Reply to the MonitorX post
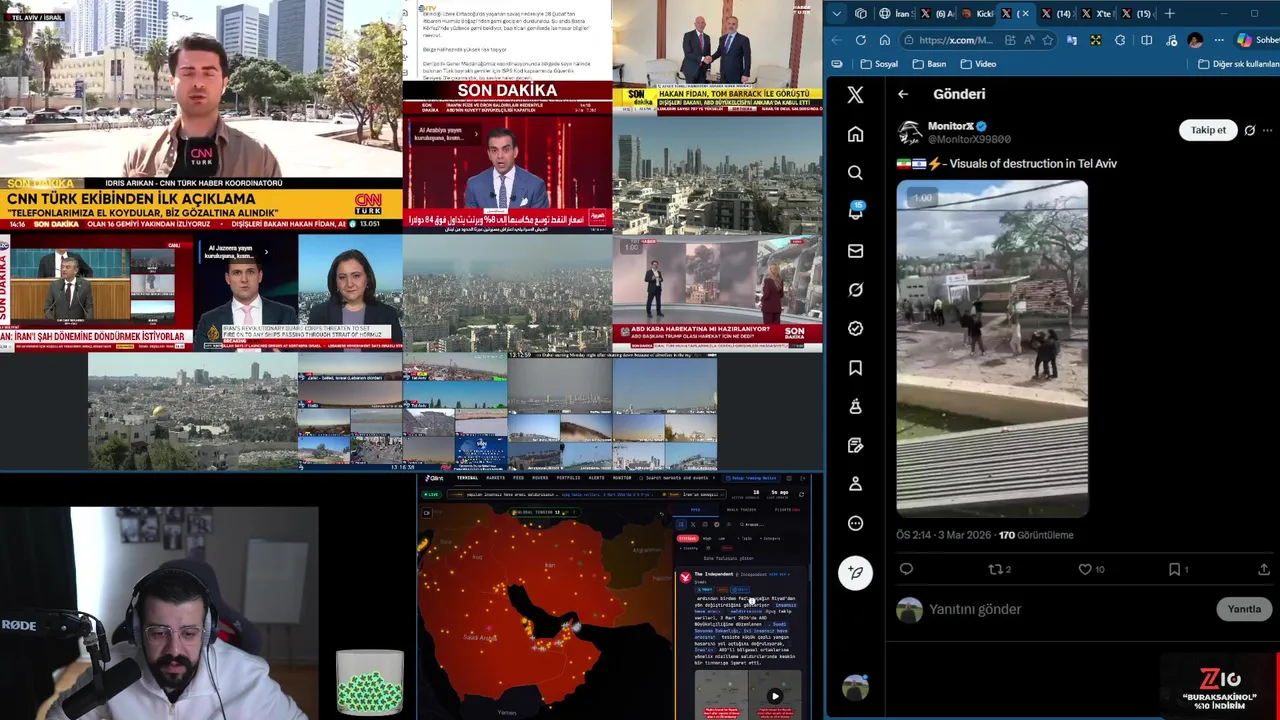Viewport: 1280px width, 720px height. 906,569
